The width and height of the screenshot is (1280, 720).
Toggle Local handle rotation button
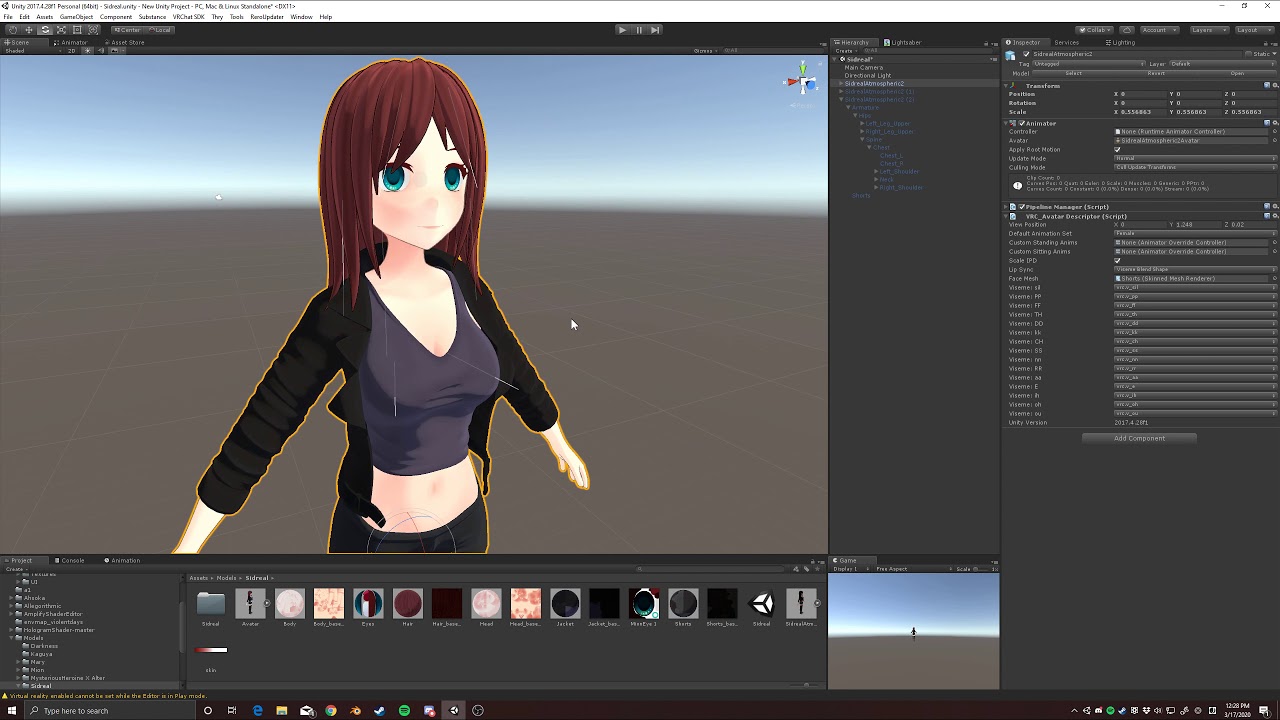[x=160, y=30]
